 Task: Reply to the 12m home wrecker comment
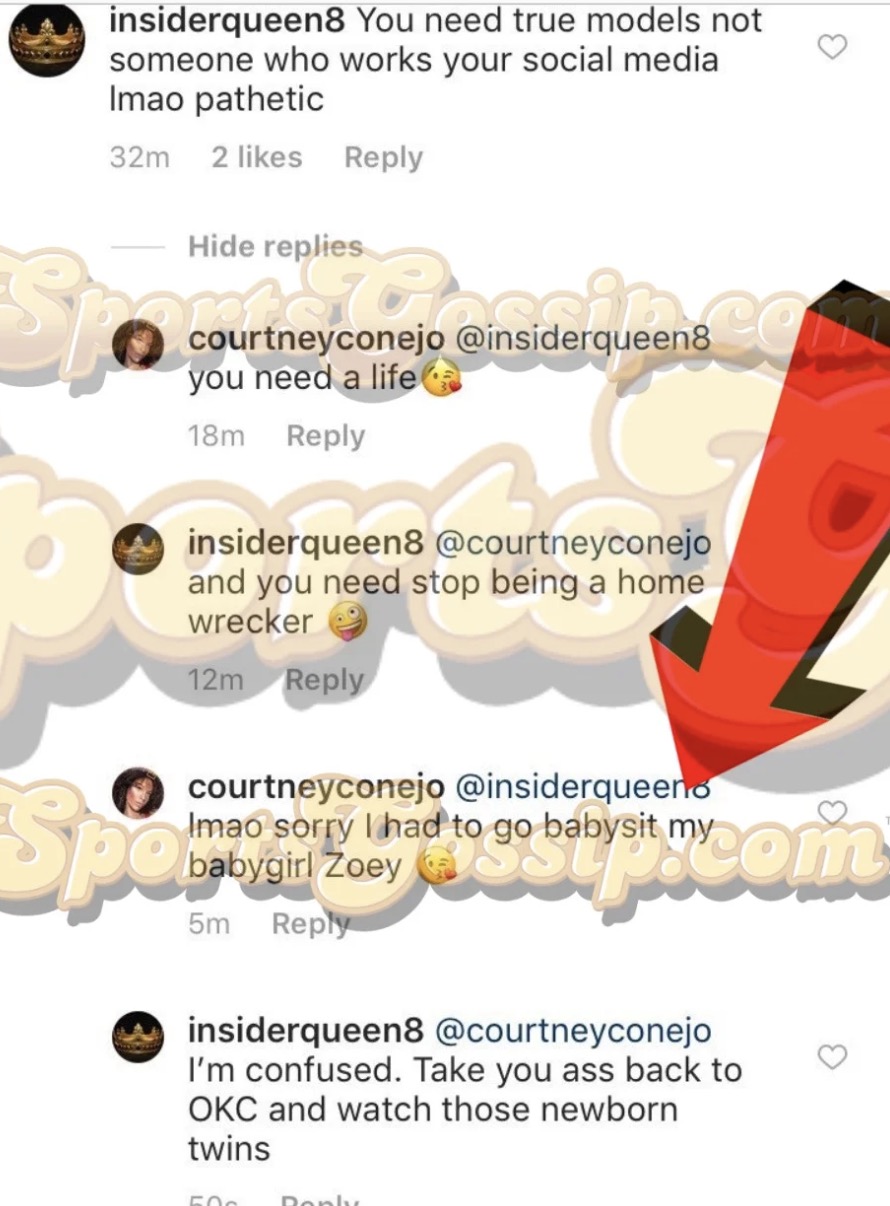click(x=325, y=680)
